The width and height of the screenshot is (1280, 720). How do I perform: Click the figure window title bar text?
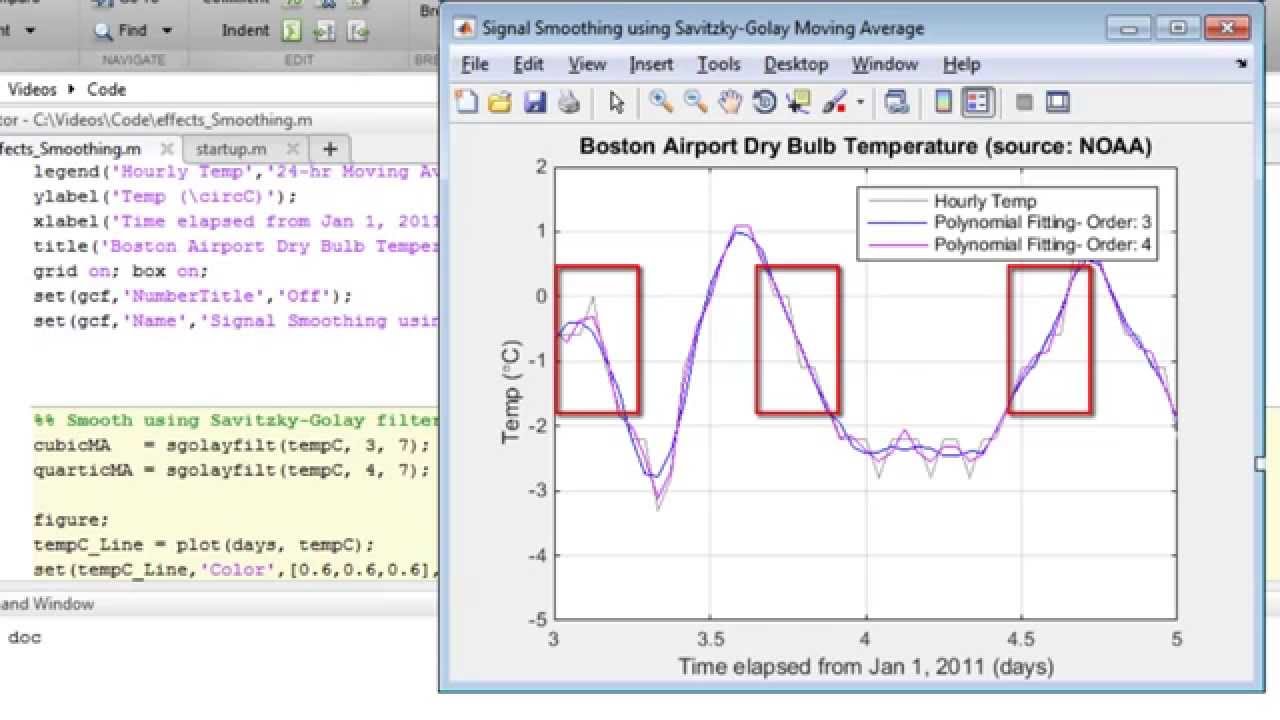pyautogui.click(x=703, y=28)
